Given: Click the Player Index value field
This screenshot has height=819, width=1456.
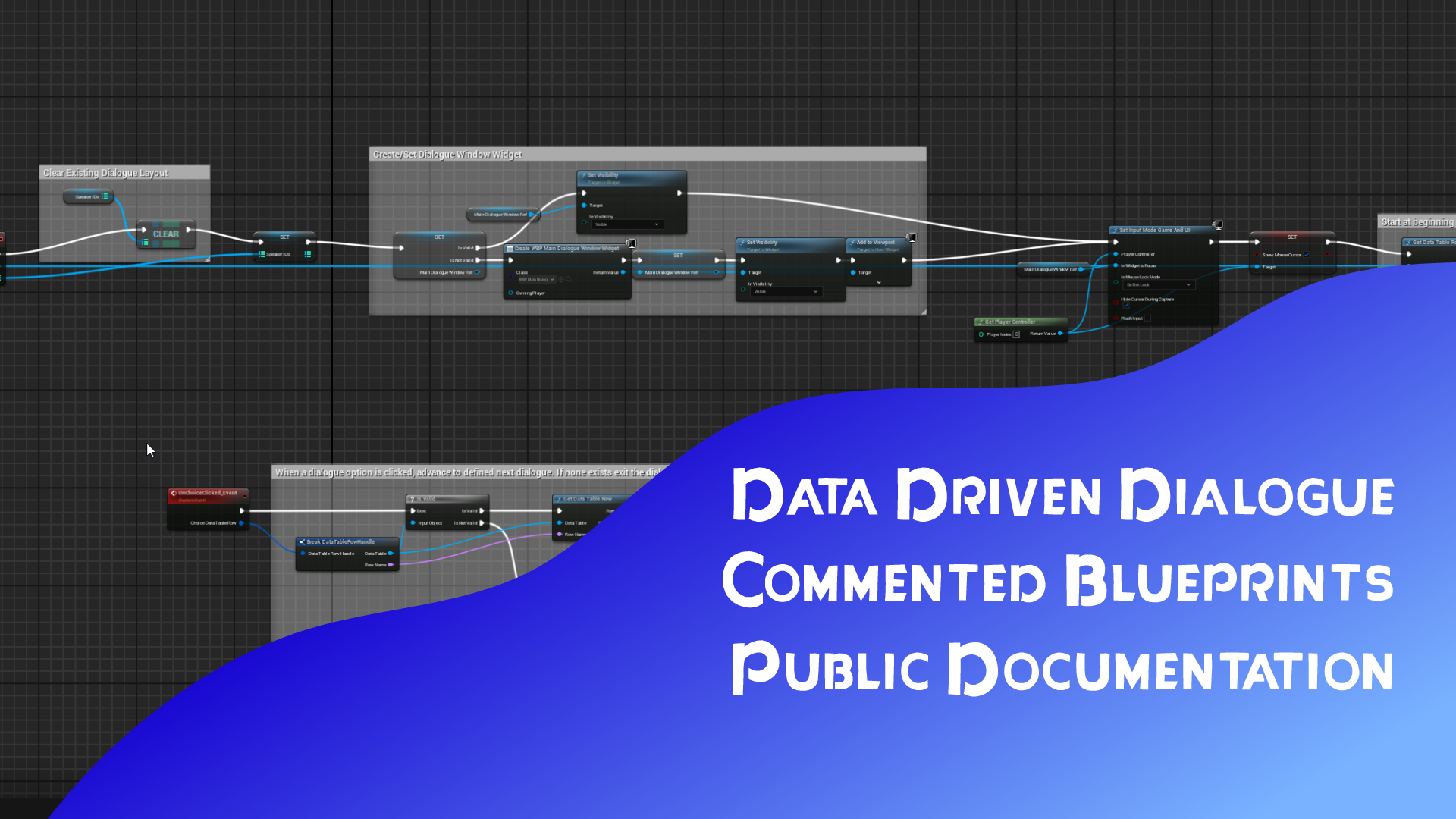Looking at the screenshot, I should coord(1016,334).
